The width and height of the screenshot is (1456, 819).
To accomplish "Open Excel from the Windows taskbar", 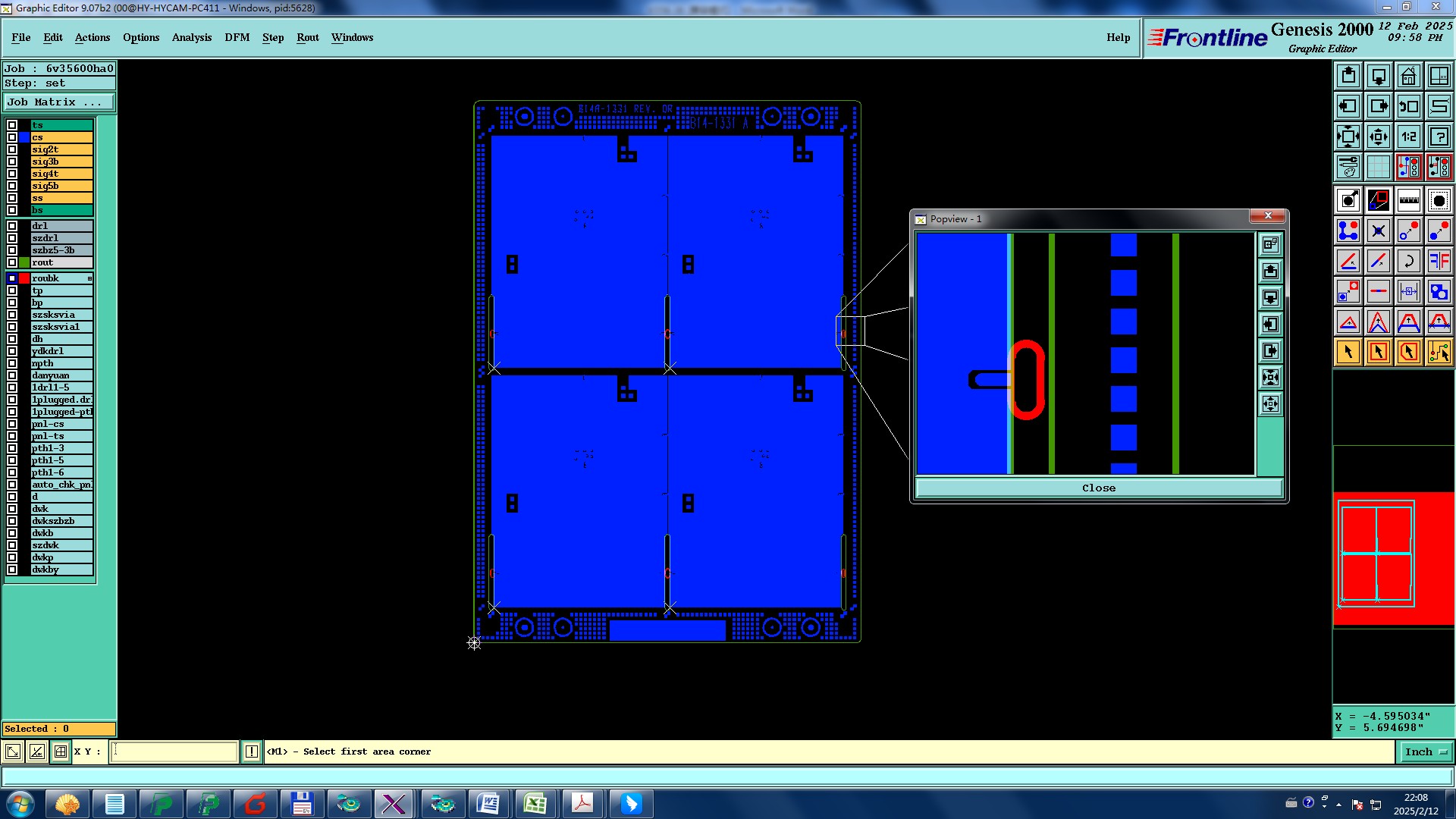I will [535, 803].
